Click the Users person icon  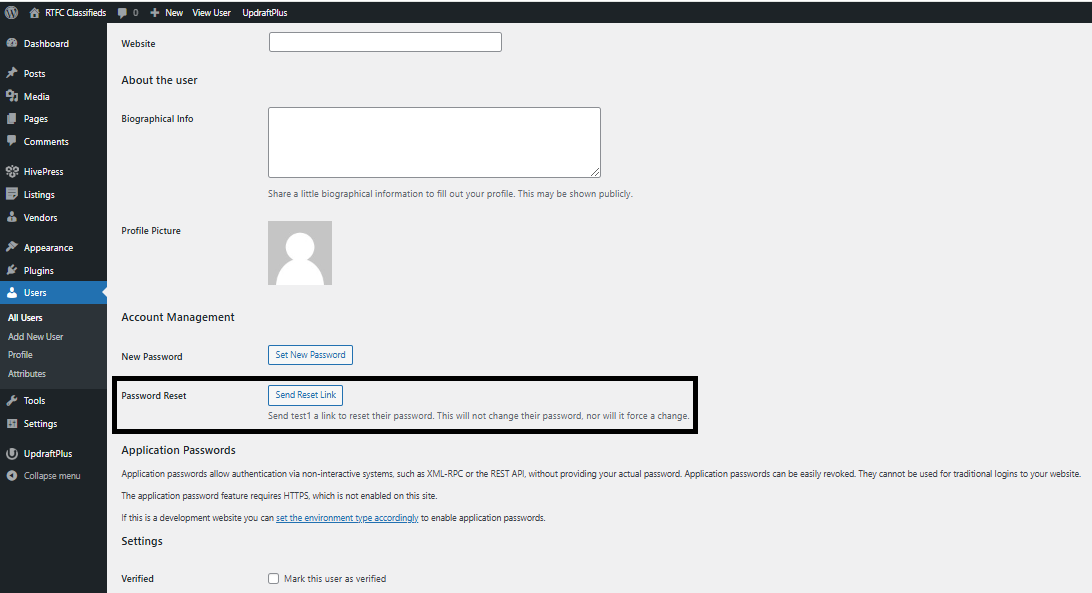12,293
